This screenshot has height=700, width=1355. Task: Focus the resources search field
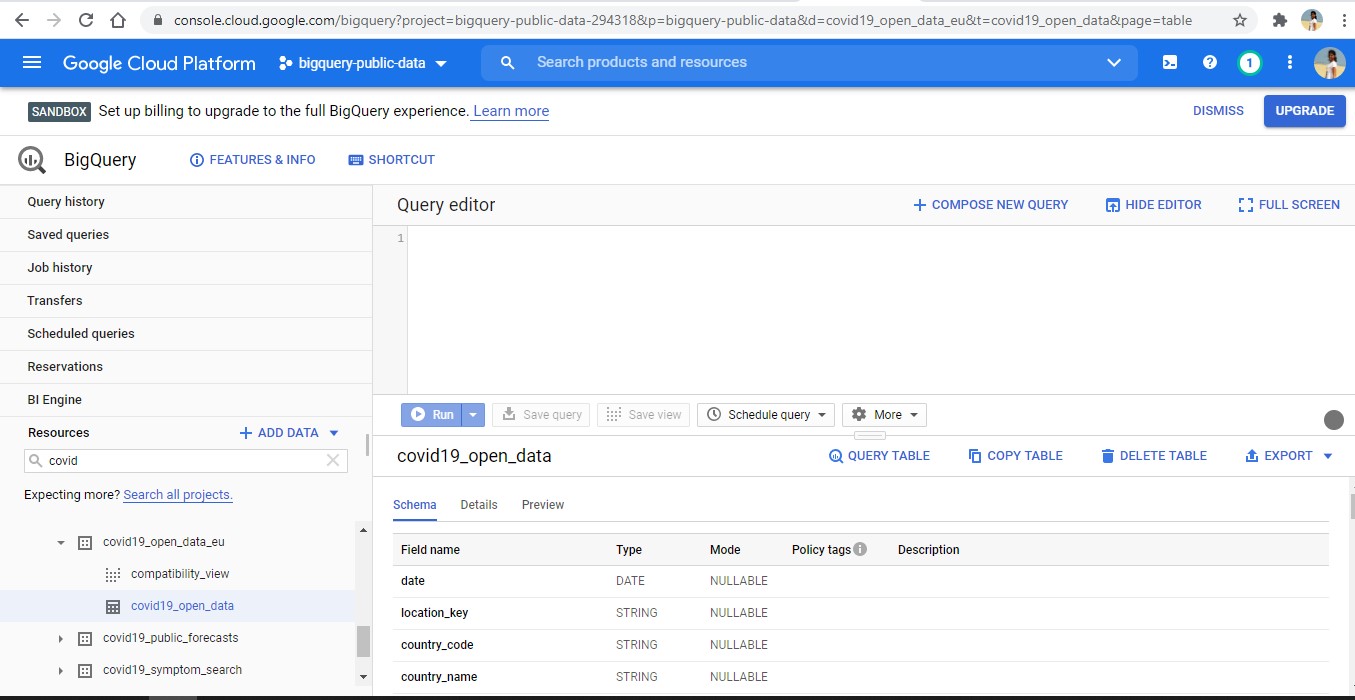185,461
